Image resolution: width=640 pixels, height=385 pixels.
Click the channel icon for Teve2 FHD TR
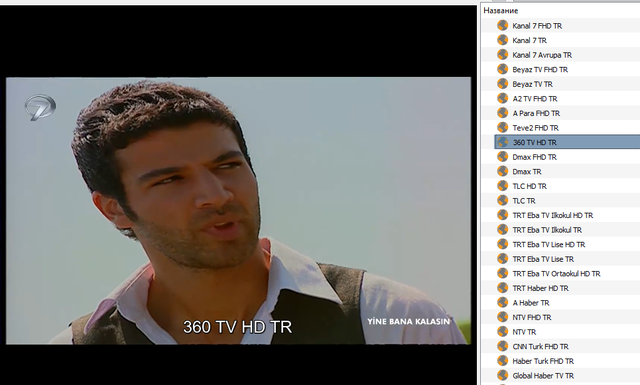[502, 127]
